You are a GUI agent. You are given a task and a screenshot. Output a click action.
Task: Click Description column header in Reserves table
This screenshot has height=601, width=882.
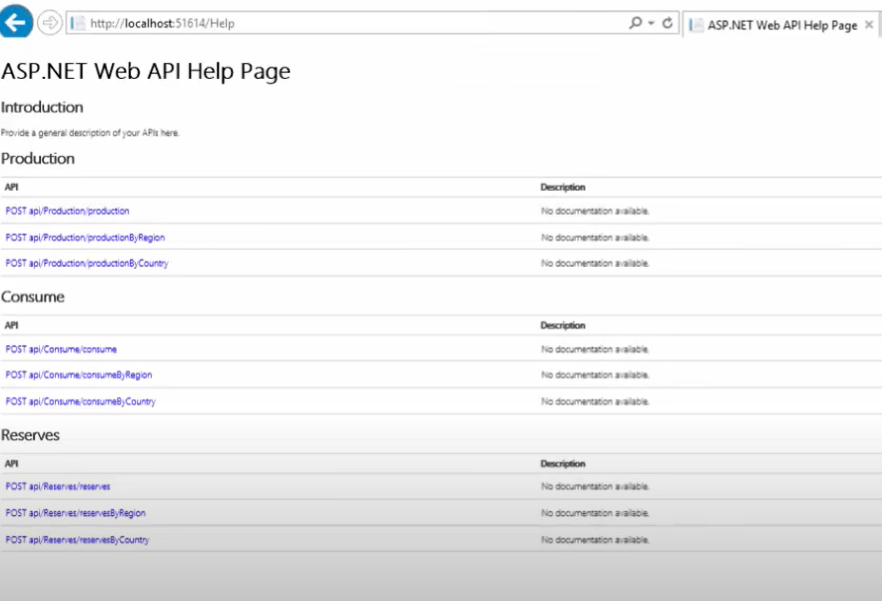click(x=562, y=464)
